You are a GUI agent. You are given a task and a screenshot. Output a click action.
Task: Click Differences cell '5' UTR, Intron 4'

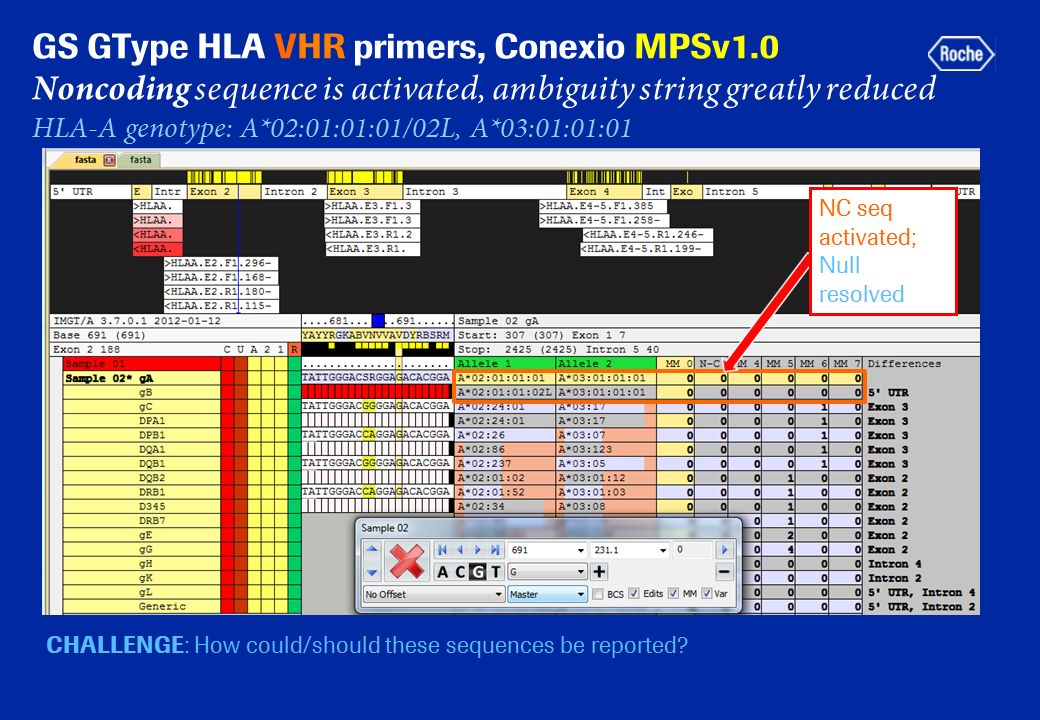[921, 592]
